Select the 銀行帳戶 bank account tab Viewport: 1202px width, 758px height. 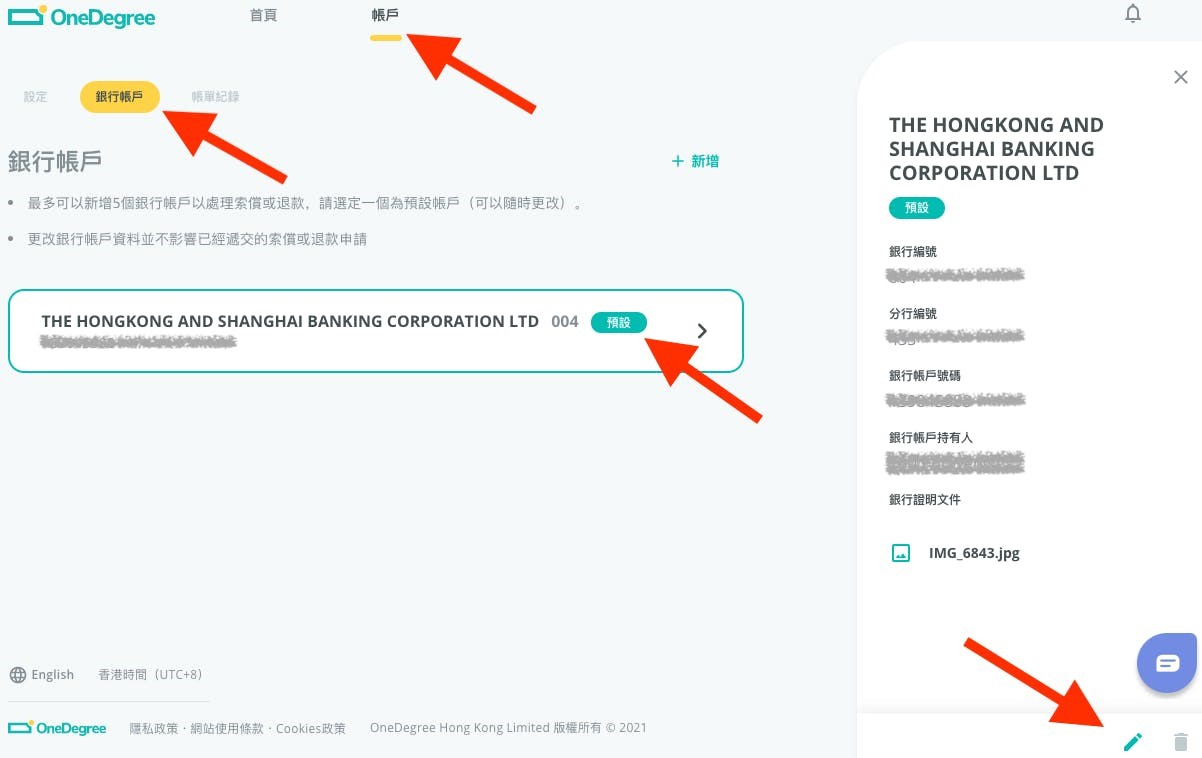[120, 97]
